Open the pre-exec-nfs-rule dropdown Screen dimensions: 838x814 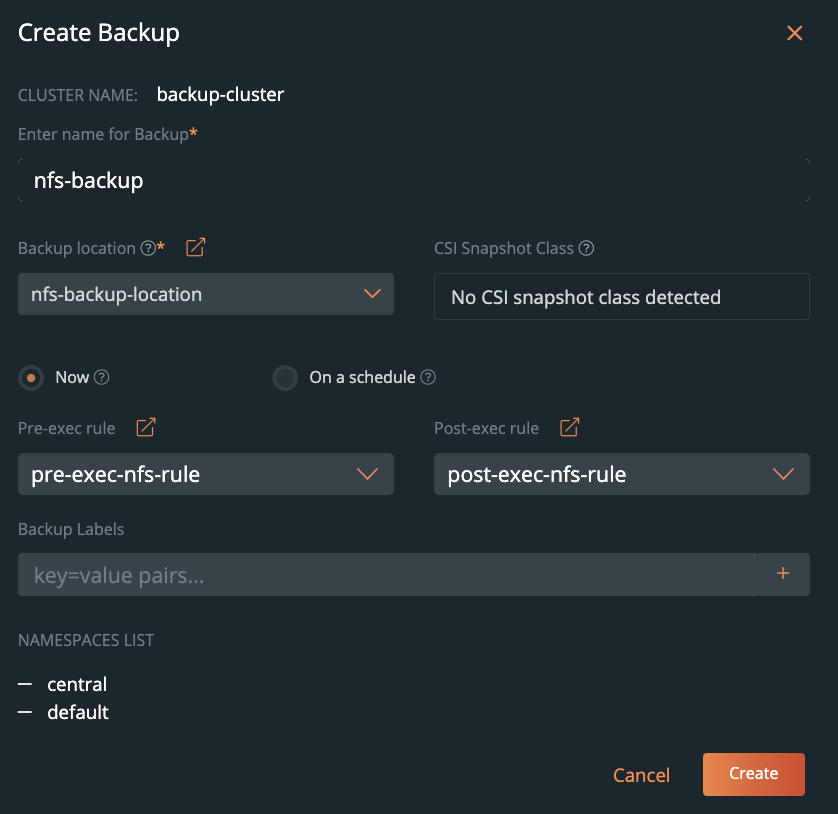[x=206, y=474]
